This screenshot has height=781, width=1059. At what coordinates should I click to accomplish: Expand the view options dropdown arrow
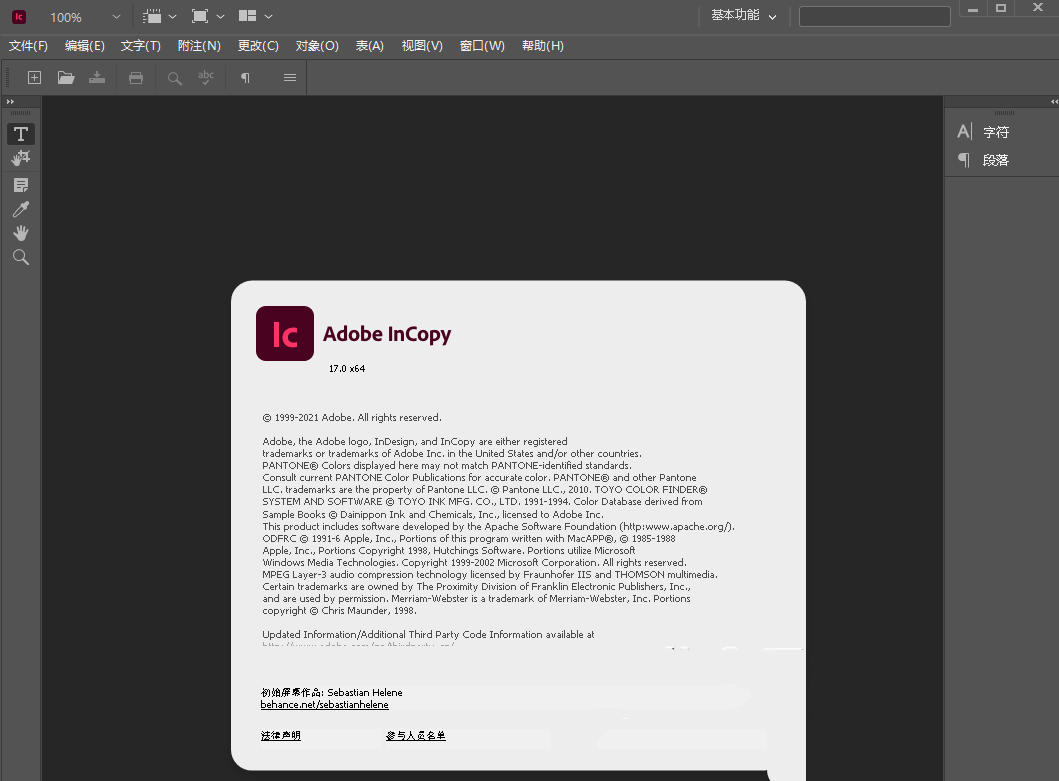pyautogui.click(x=172, y=16)
